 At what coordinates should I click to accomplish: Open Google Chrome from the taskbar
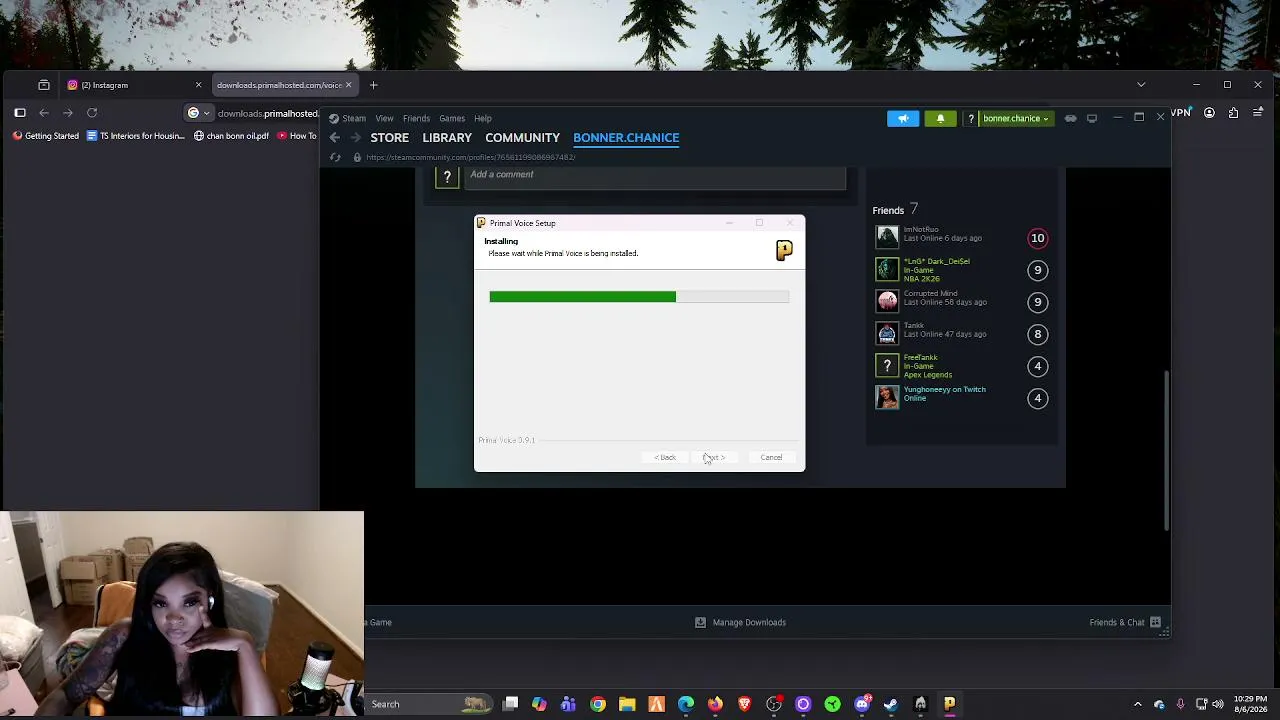[598, 704]
